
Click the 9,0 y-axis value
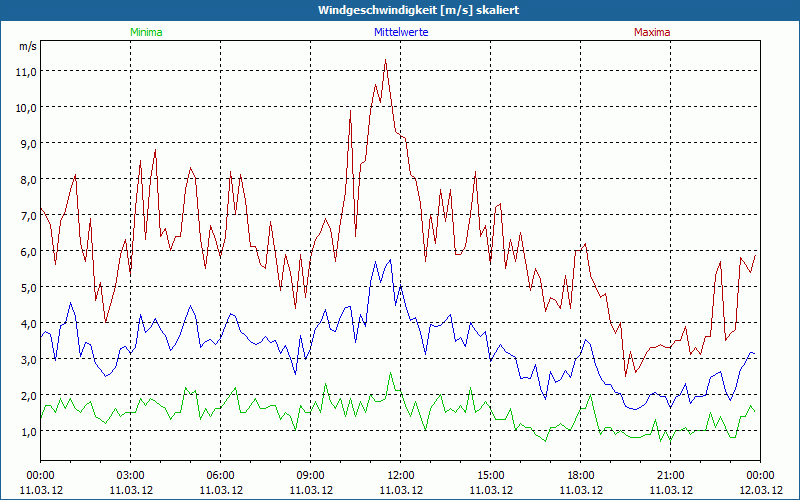click(29, 143)
